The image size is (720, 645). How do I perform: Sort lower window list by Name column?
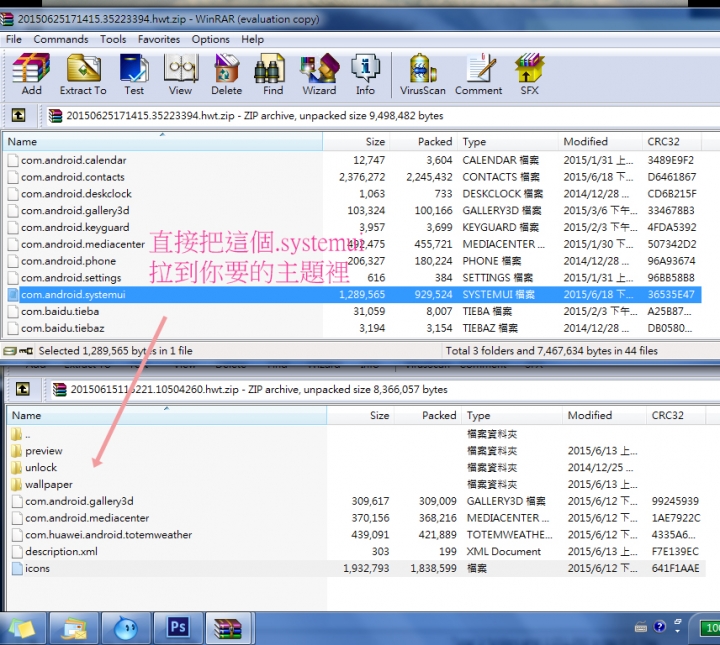[x=167, y=415]
